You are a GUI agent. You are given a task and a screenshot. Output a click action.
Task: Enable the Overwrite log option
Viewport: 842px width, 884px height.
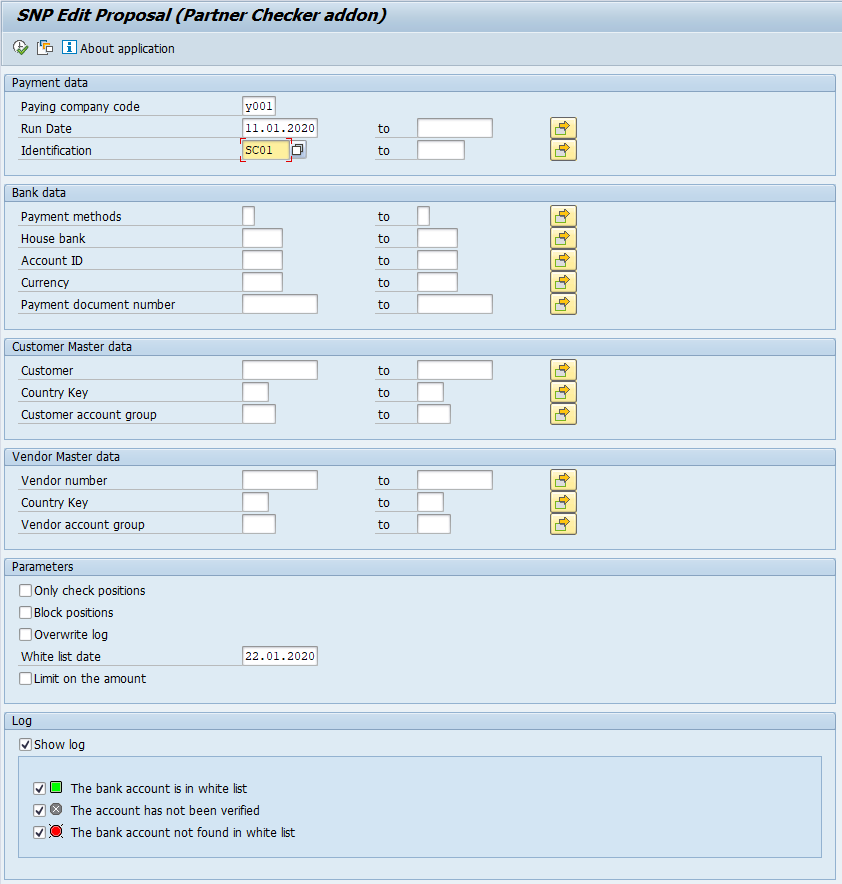pyautogui.click(x=26, y=635)
